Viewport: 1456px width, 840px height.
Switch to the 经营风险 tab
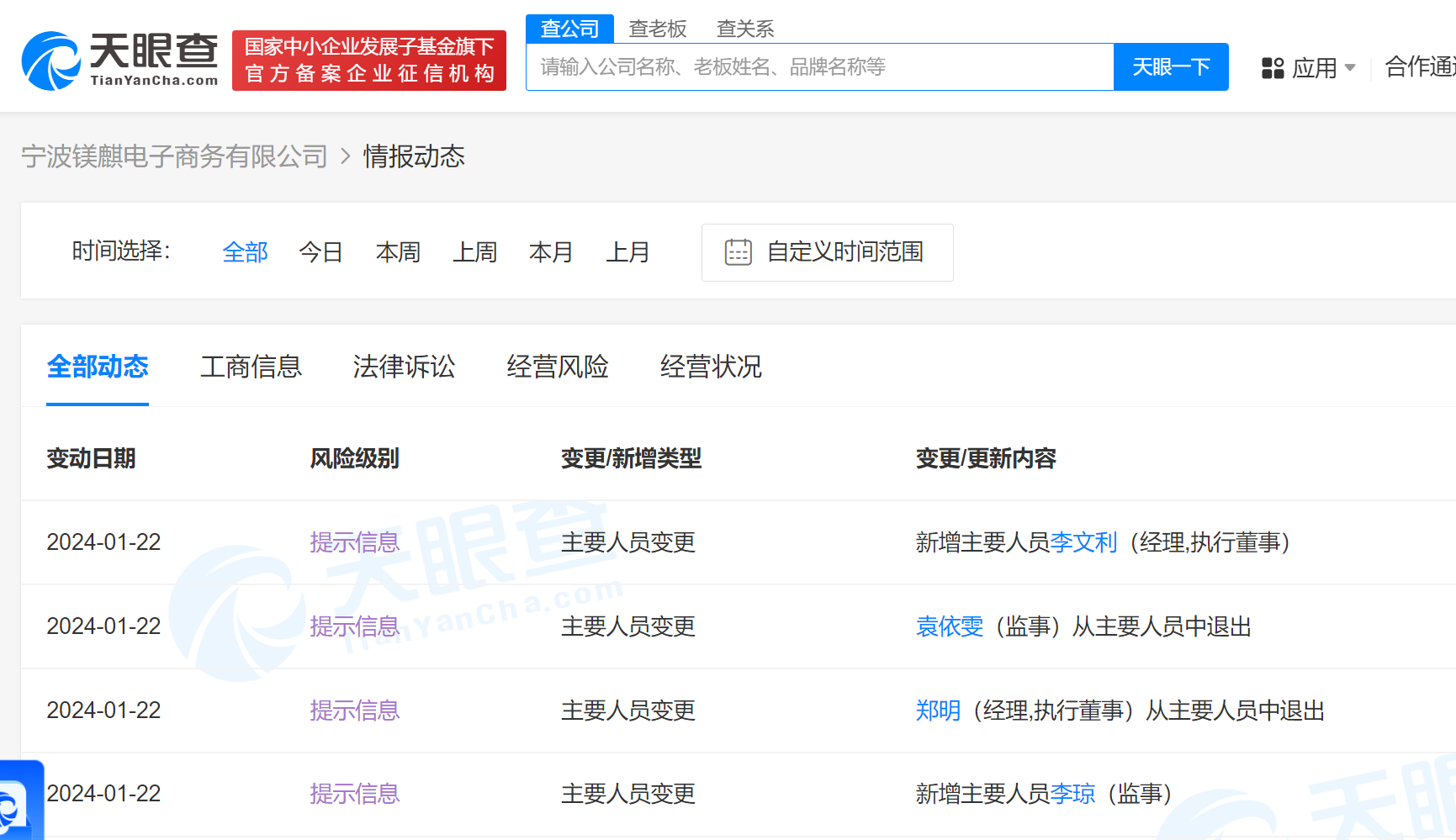[x=558, y=367]
